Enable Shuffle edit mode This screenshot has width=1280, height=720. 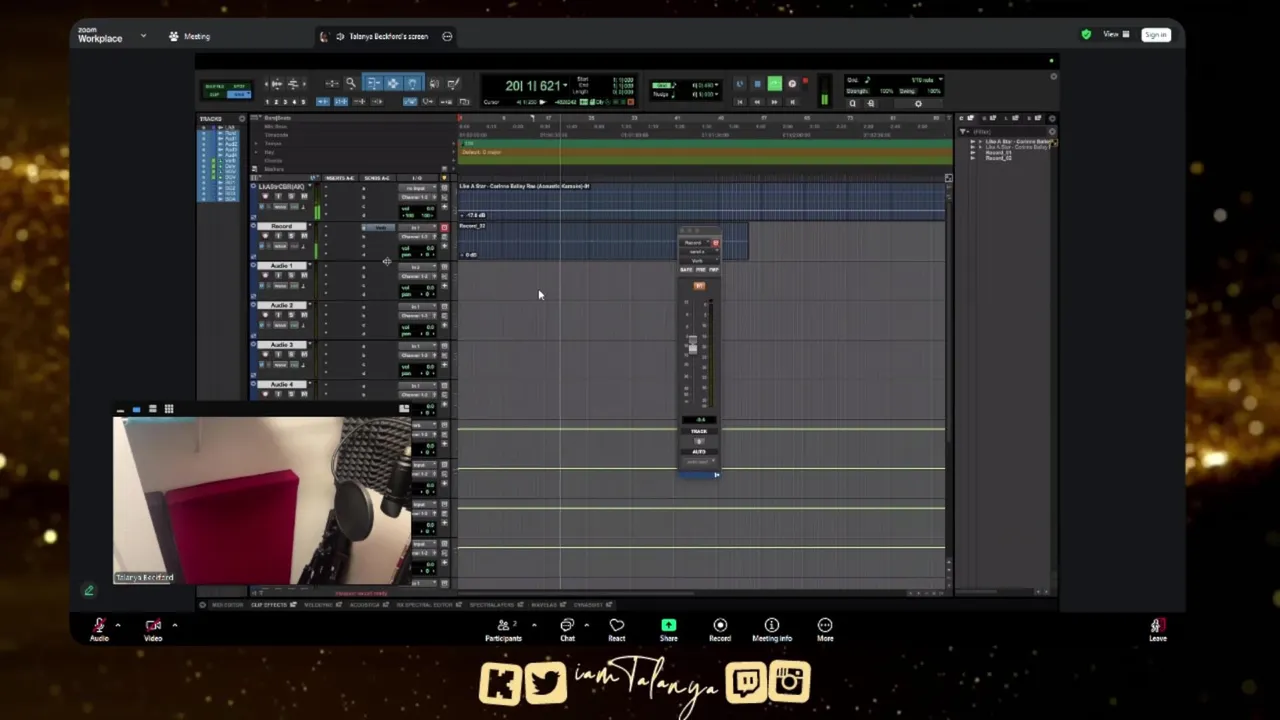pos(214,86)
